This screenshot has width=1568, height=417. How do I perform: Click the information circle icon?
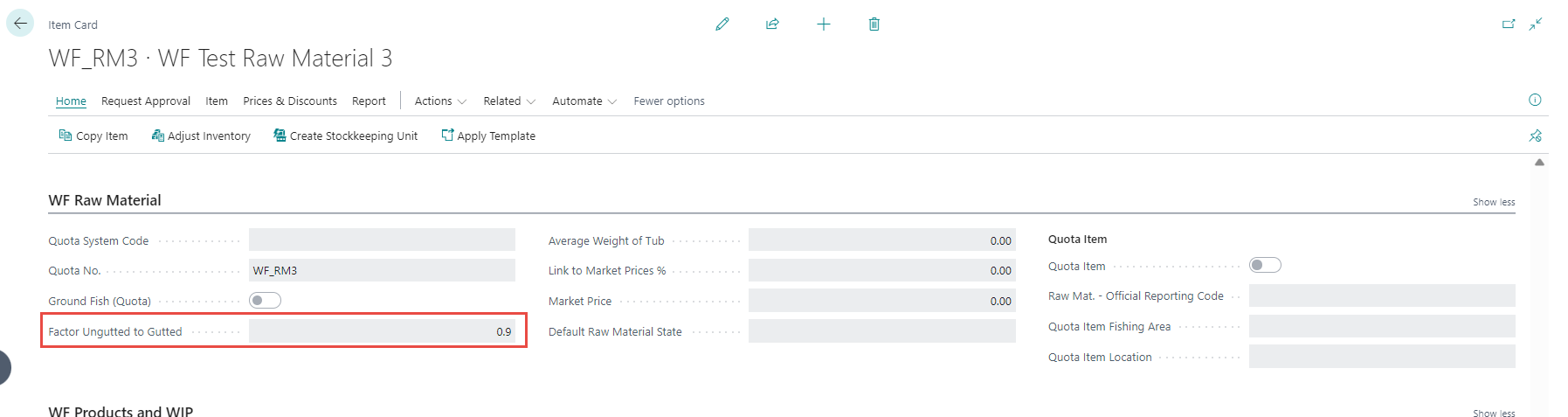point(1535,100)
